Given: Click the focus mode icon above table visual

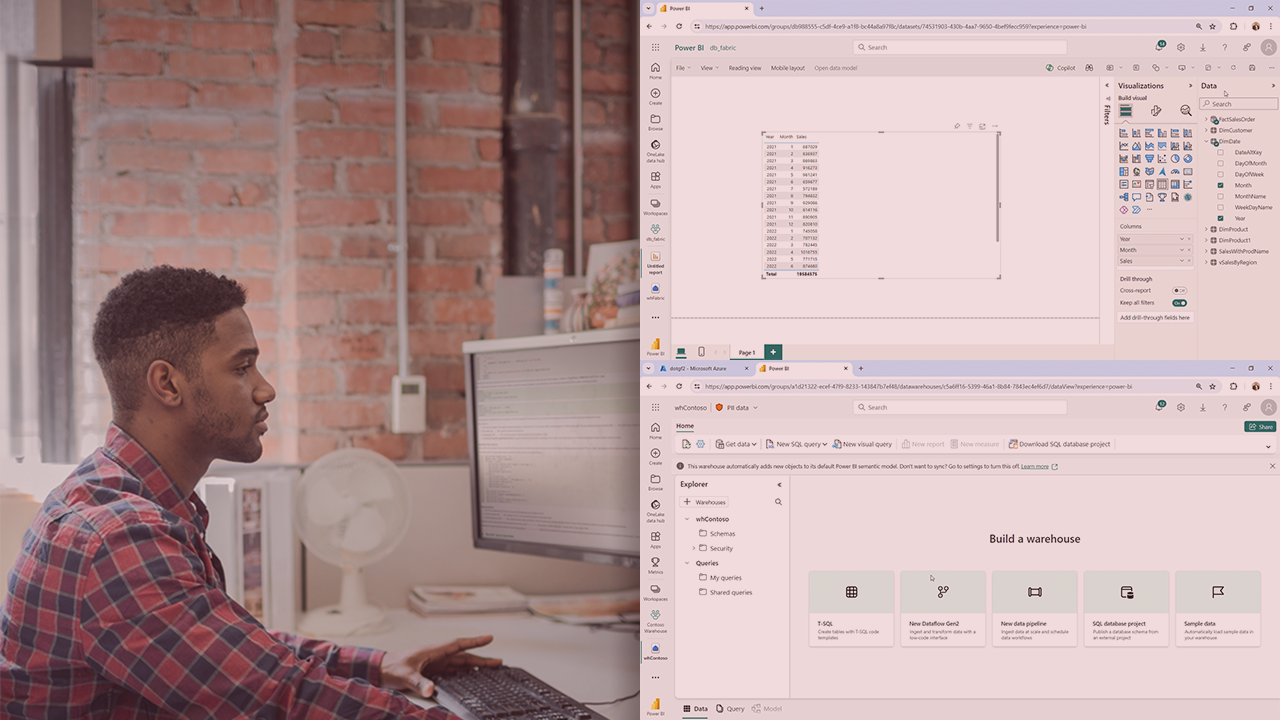Looking at the screenshot, I should point(982,126).
